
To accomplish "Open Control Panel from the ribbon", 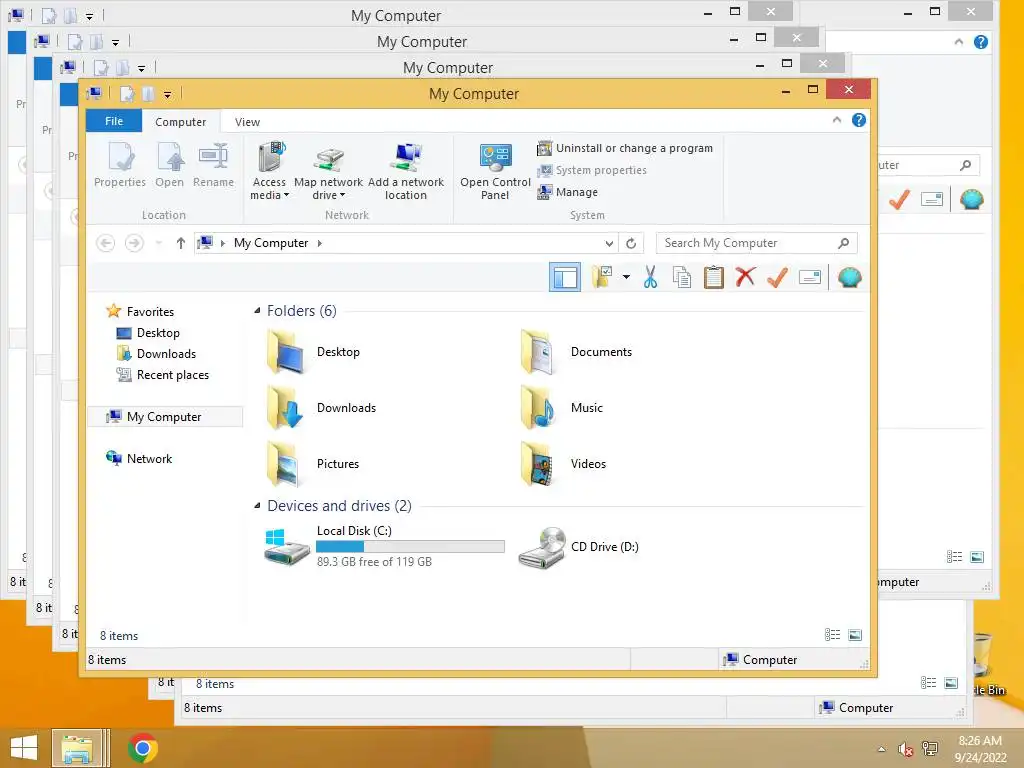I will [x=495, y=170].
